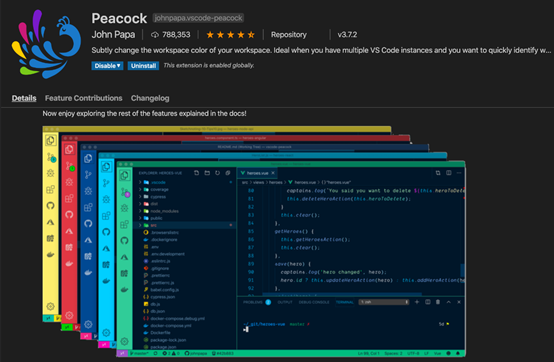The height and width of the screenshot is (362, 554).
Task: Open the Disable dropdown button
Action: pyautogui.click(x=107, y=66)
